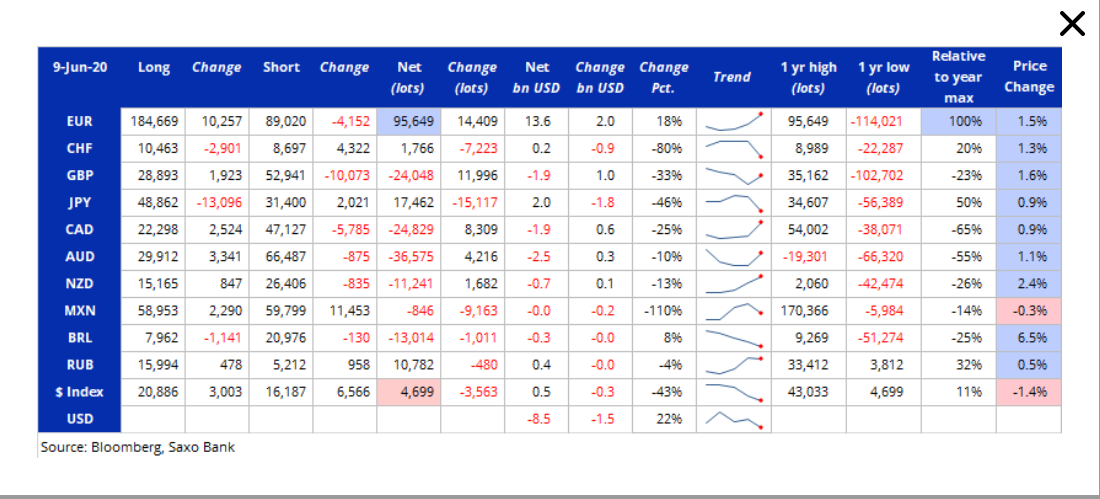Click the 9-Jun-20 date header
Screen dimensions: 1100x499
pos(80,68)
